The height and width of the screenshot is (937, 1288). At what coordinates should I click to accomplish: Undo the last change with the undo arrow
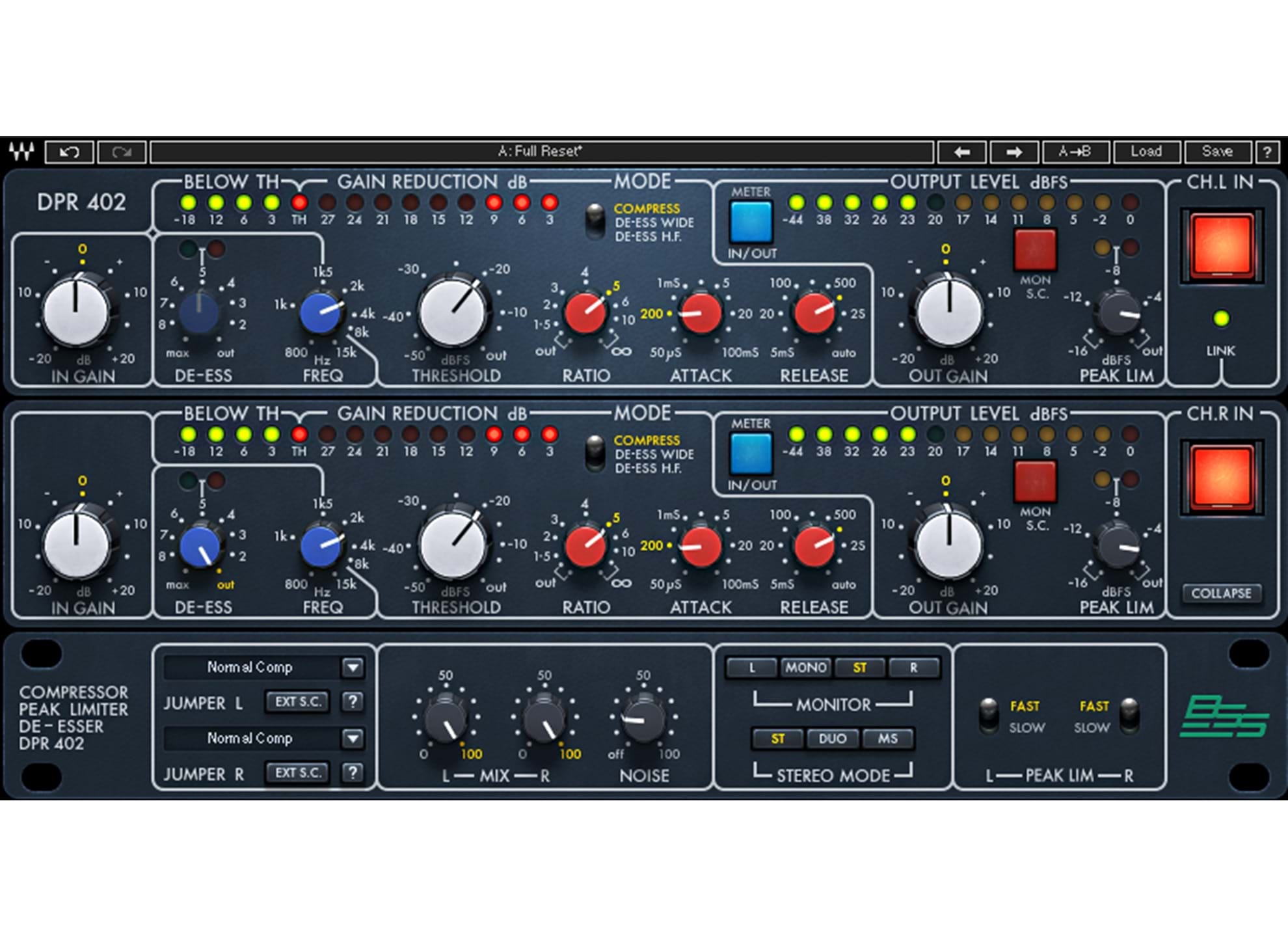[x=69, y=151]
